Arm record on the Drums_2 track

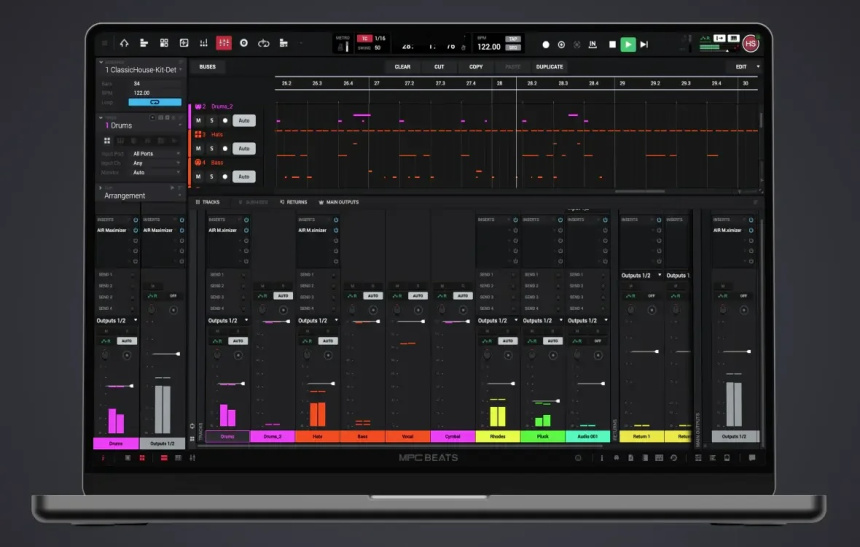(225, 121)
